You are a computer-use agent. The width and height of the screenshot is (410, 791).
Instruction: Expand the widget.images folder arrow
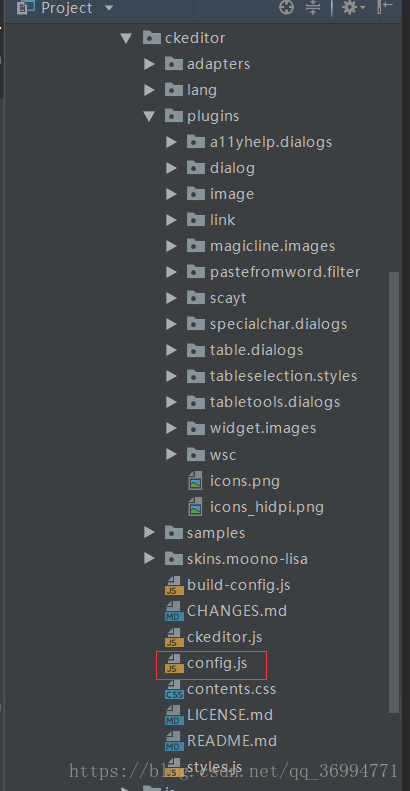pos(171,428)
